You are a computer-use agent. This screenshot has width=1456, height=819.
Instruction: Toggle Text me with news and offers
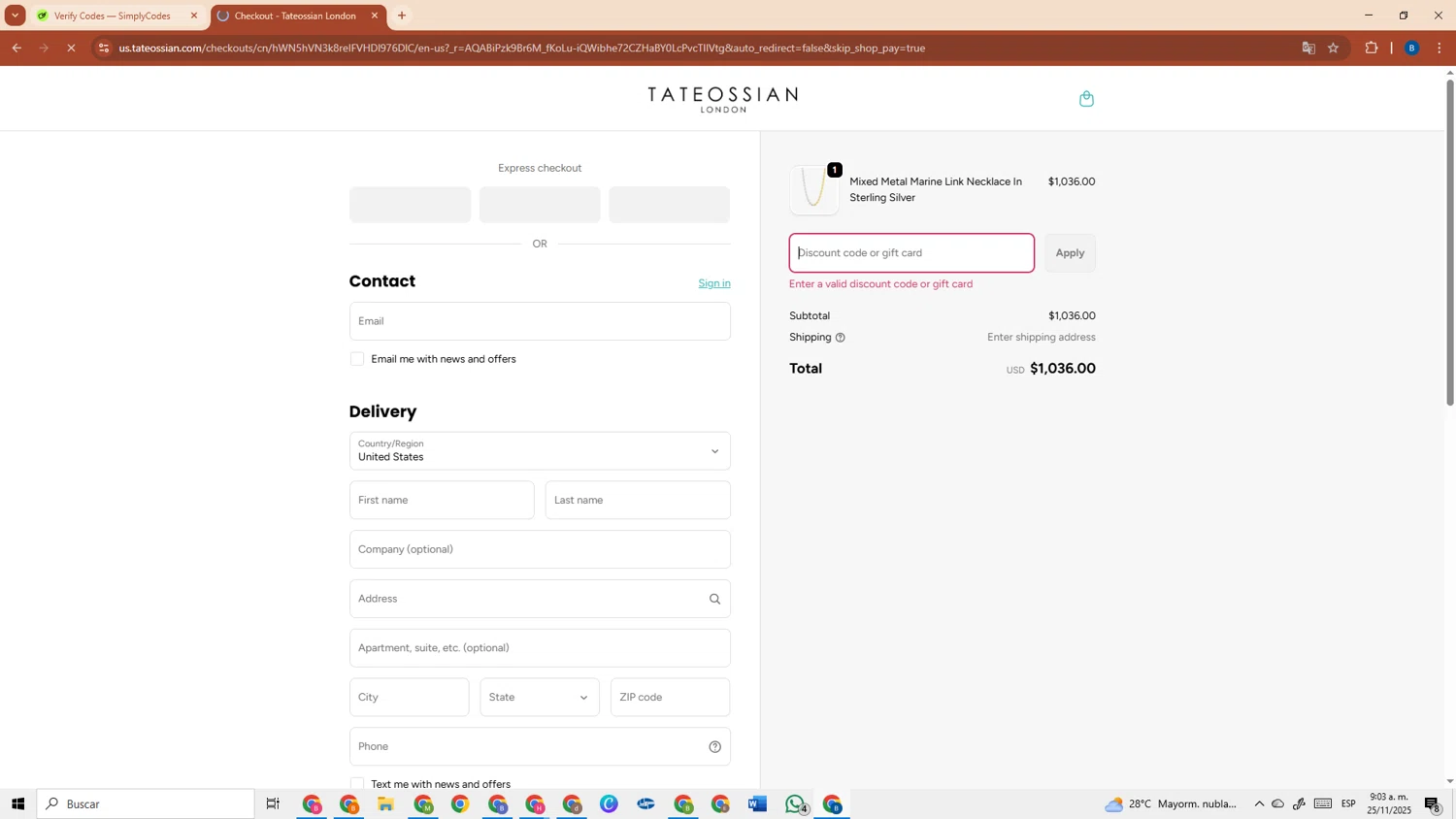(x=357, y=784)
